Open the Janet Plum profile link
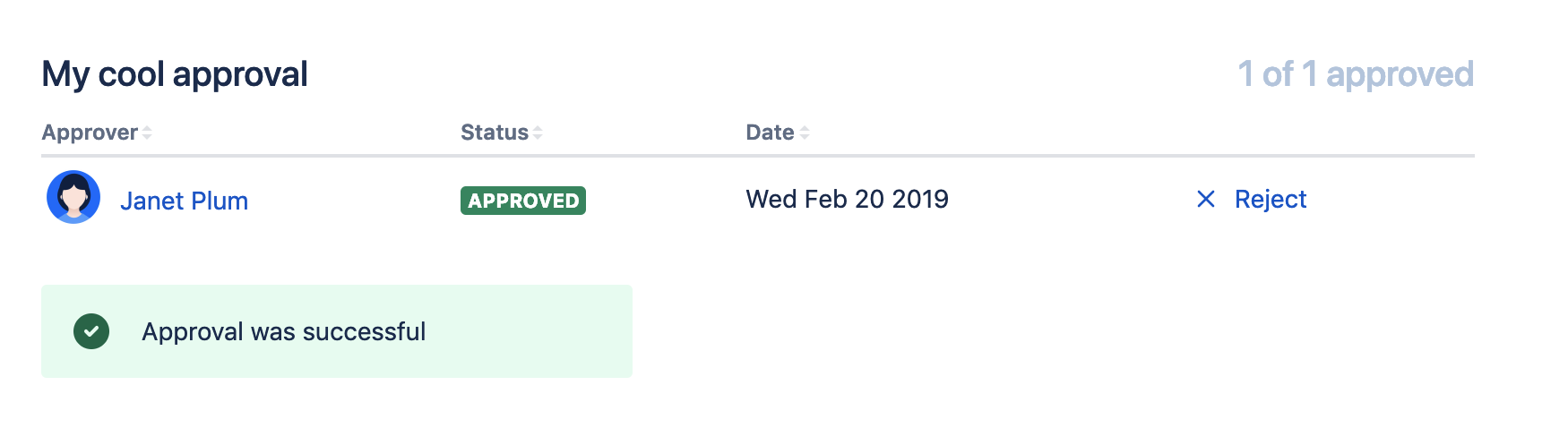Viewport: 1568px width, 428px height. pyautogui.click(x=184, y=201)
